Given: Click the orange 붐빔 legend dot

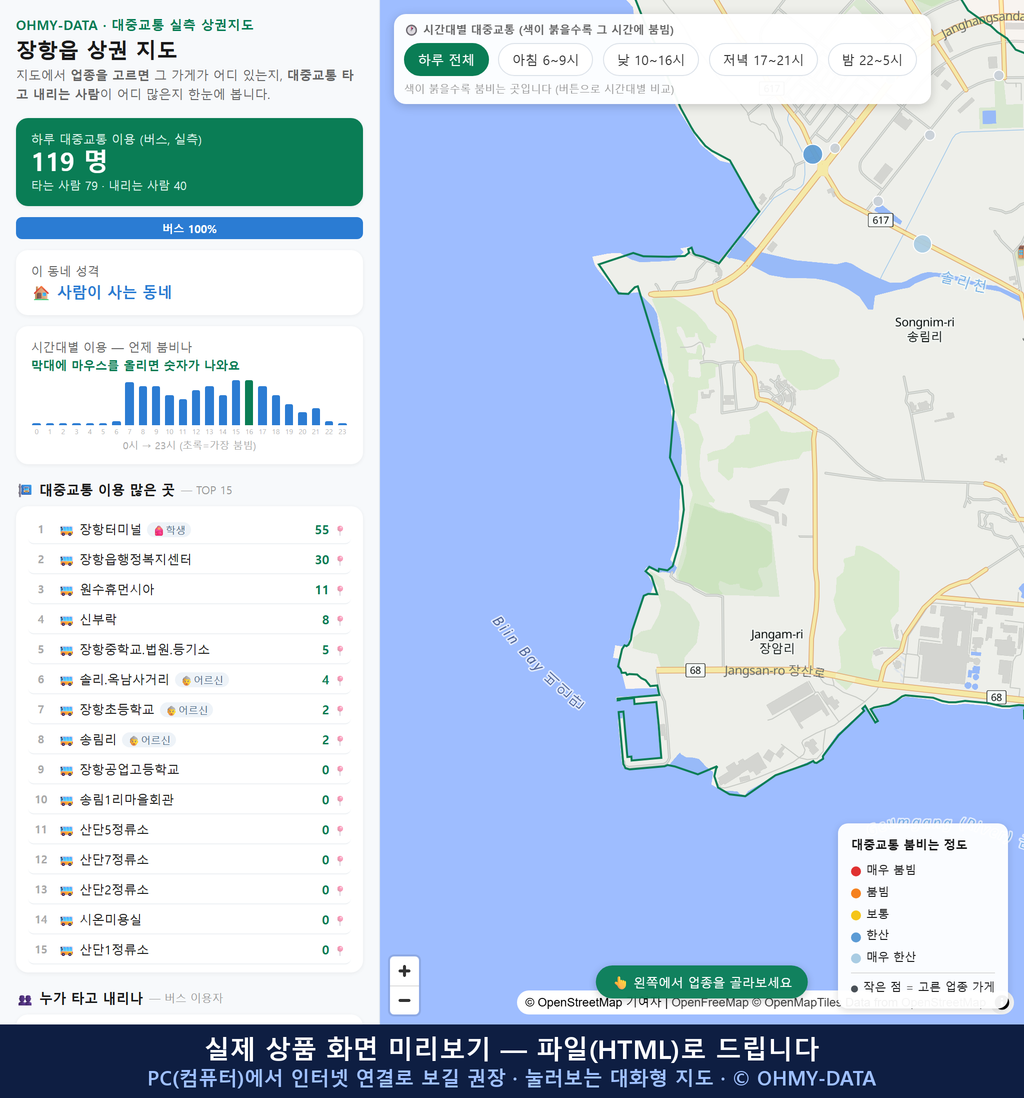Looking at the screenshot, I should pos(855,893).
